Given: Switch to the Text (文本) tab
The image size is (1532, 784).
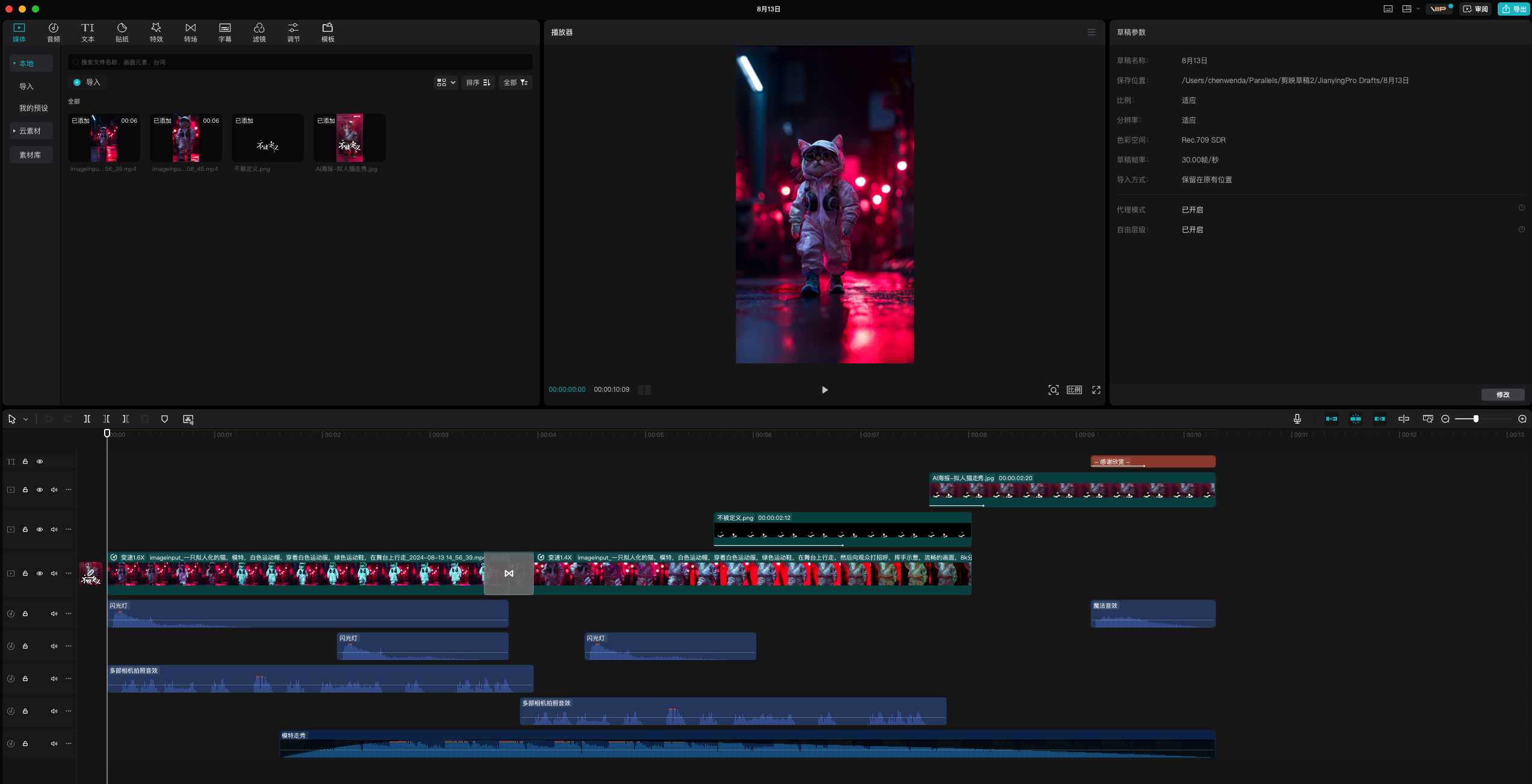Looking at the screenshot, I should [x=88, y=32].
